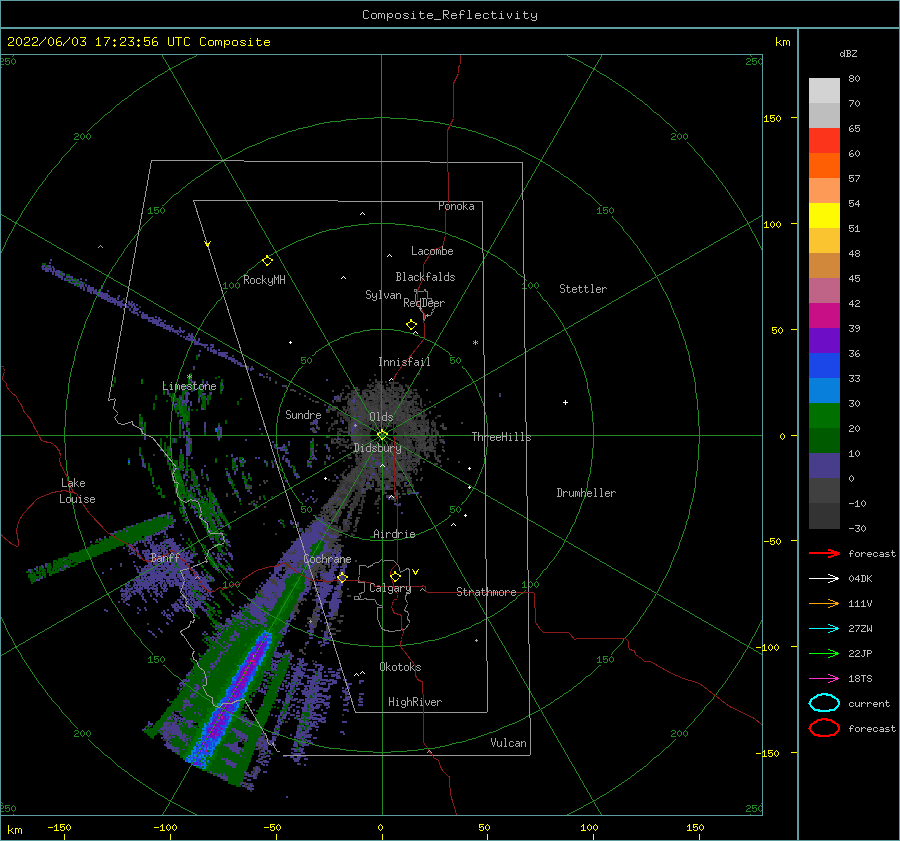The height and width of the screenshot is (841, 900).
Task: Click the Innisfail town label
Action: [x=404, y=362]
